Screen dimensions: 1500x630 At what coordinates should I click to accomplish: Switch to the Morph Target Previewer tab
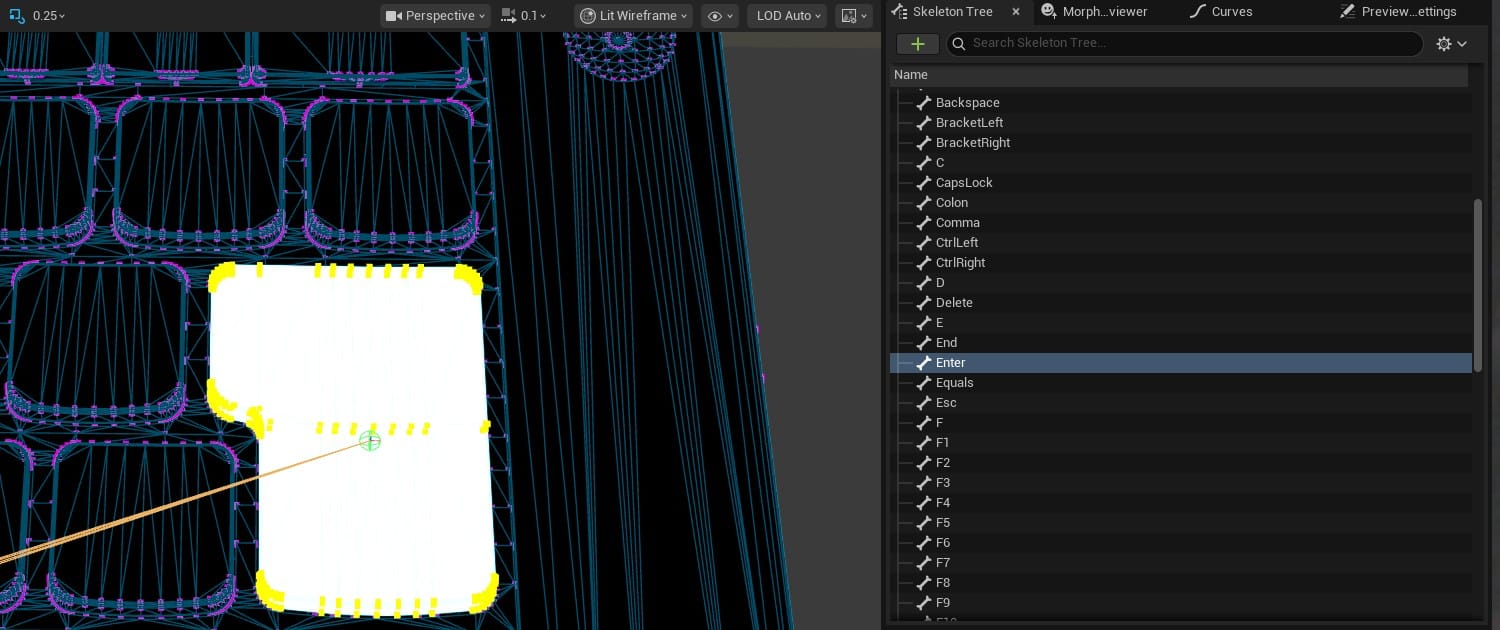(x=1095, y=12)
